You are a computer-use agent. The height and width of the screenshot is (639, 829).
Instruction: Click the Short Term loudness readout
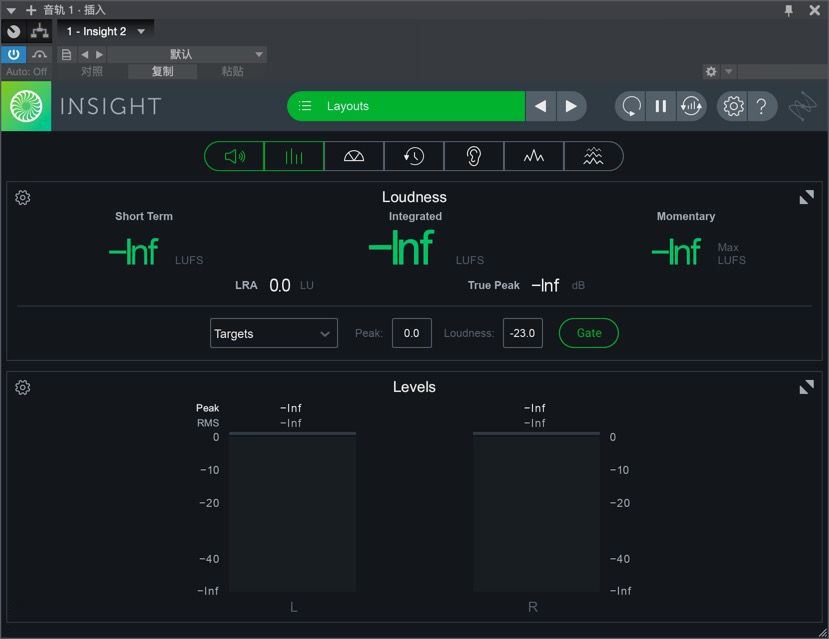pyautogui.click(x=134, y=251)
